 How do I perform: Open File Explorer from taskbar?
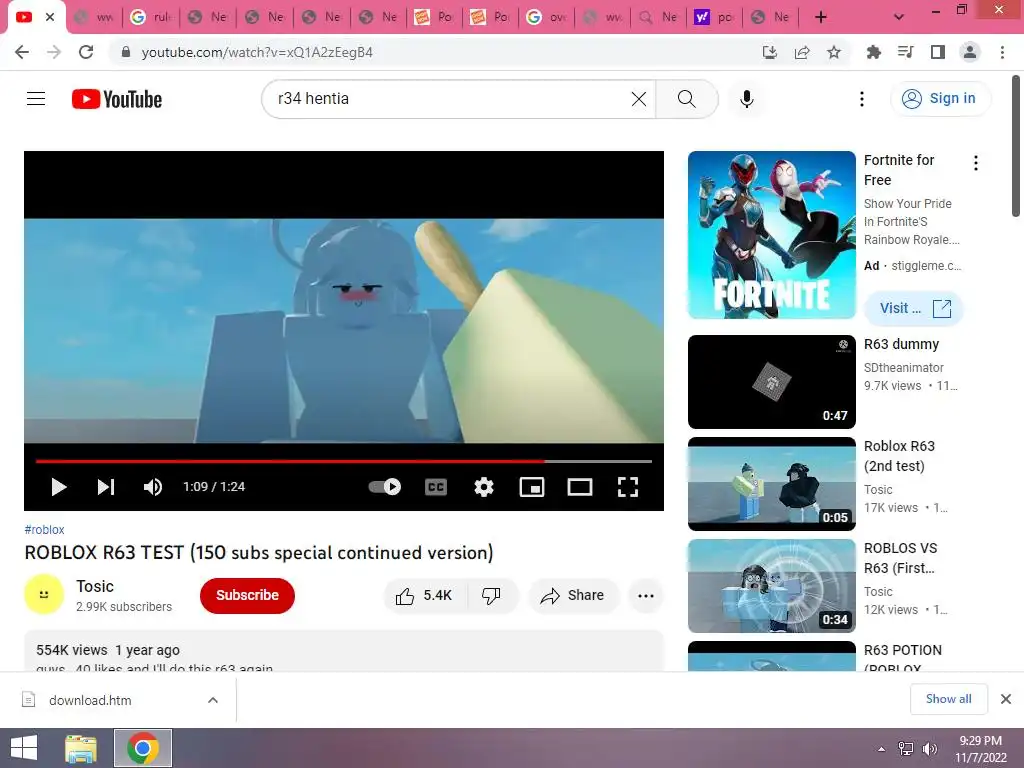click(x=81, y=748)
